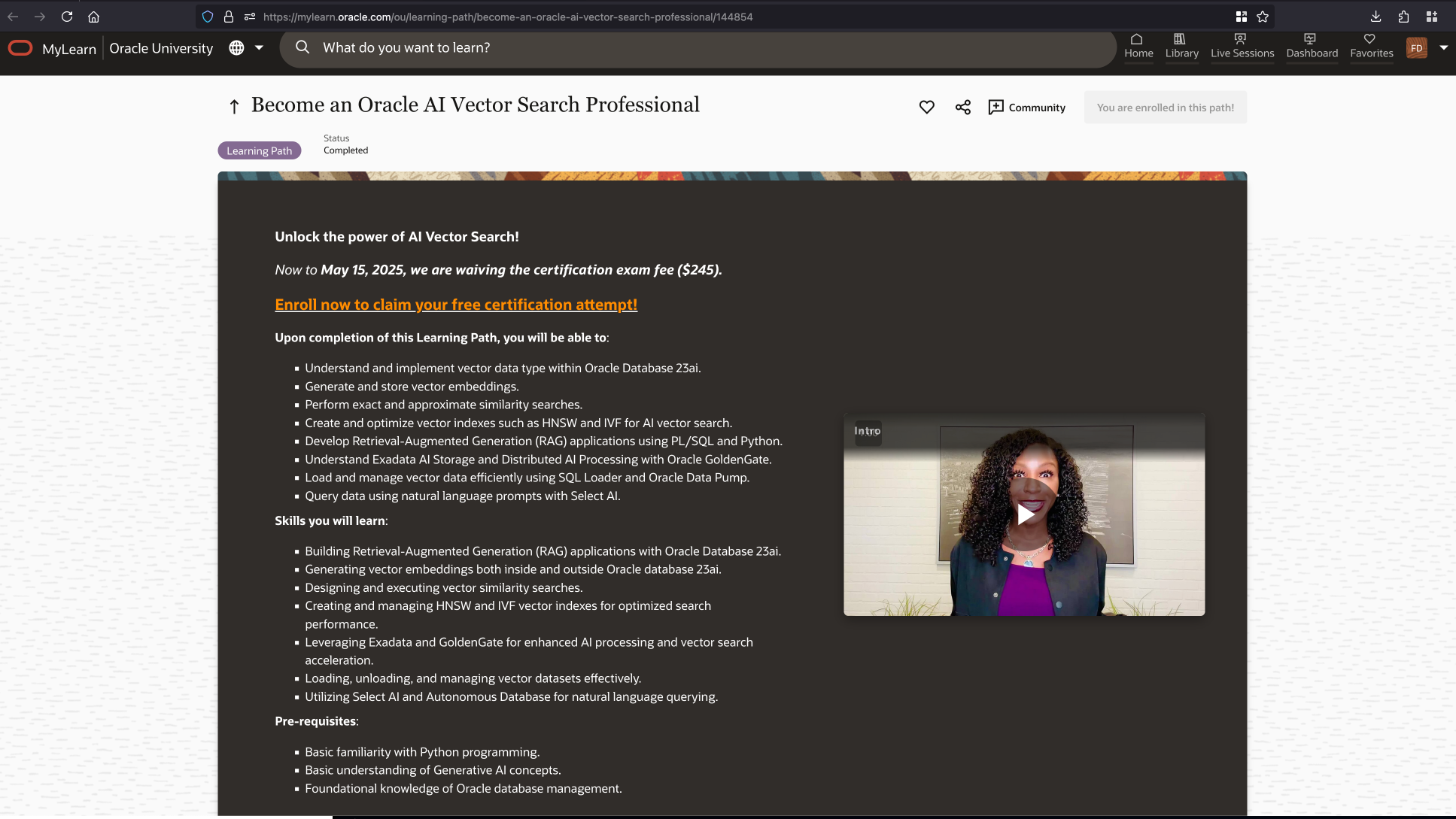Click 'Query data using natural language prompts' bullet

click(463, 496)
